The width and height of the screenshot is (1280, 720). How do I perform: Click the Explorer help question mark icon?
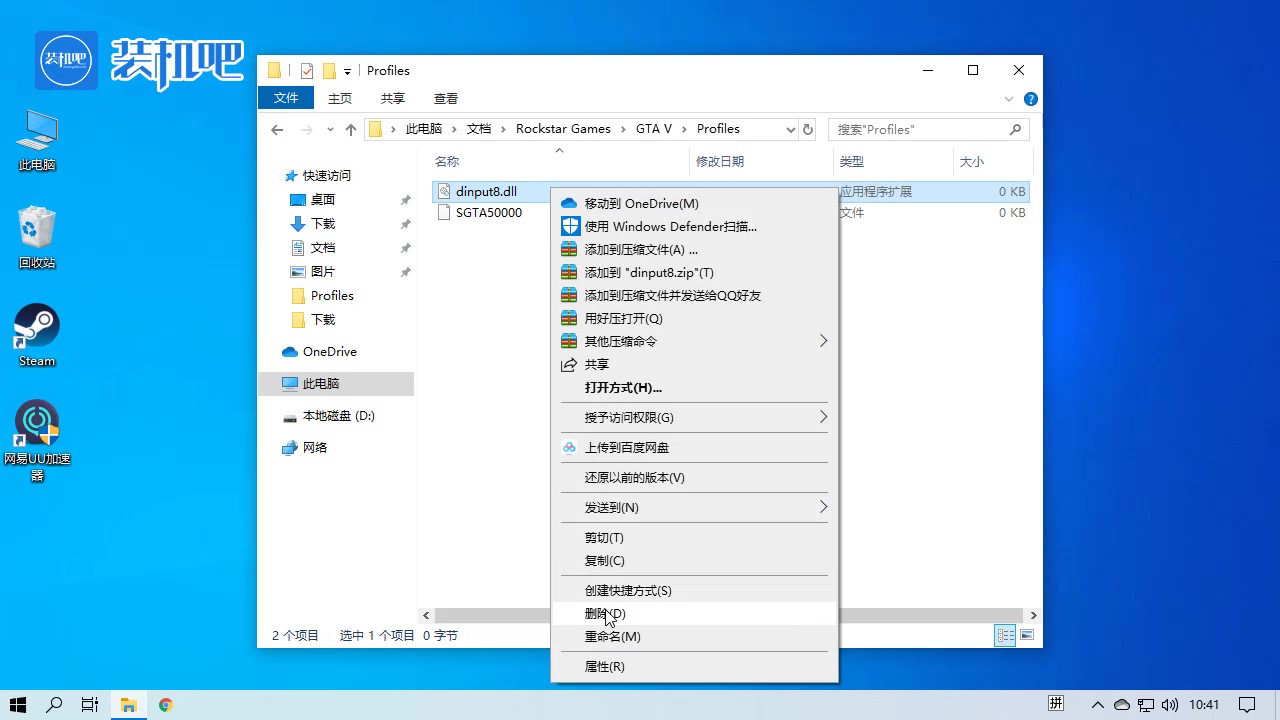point(1031,99)
